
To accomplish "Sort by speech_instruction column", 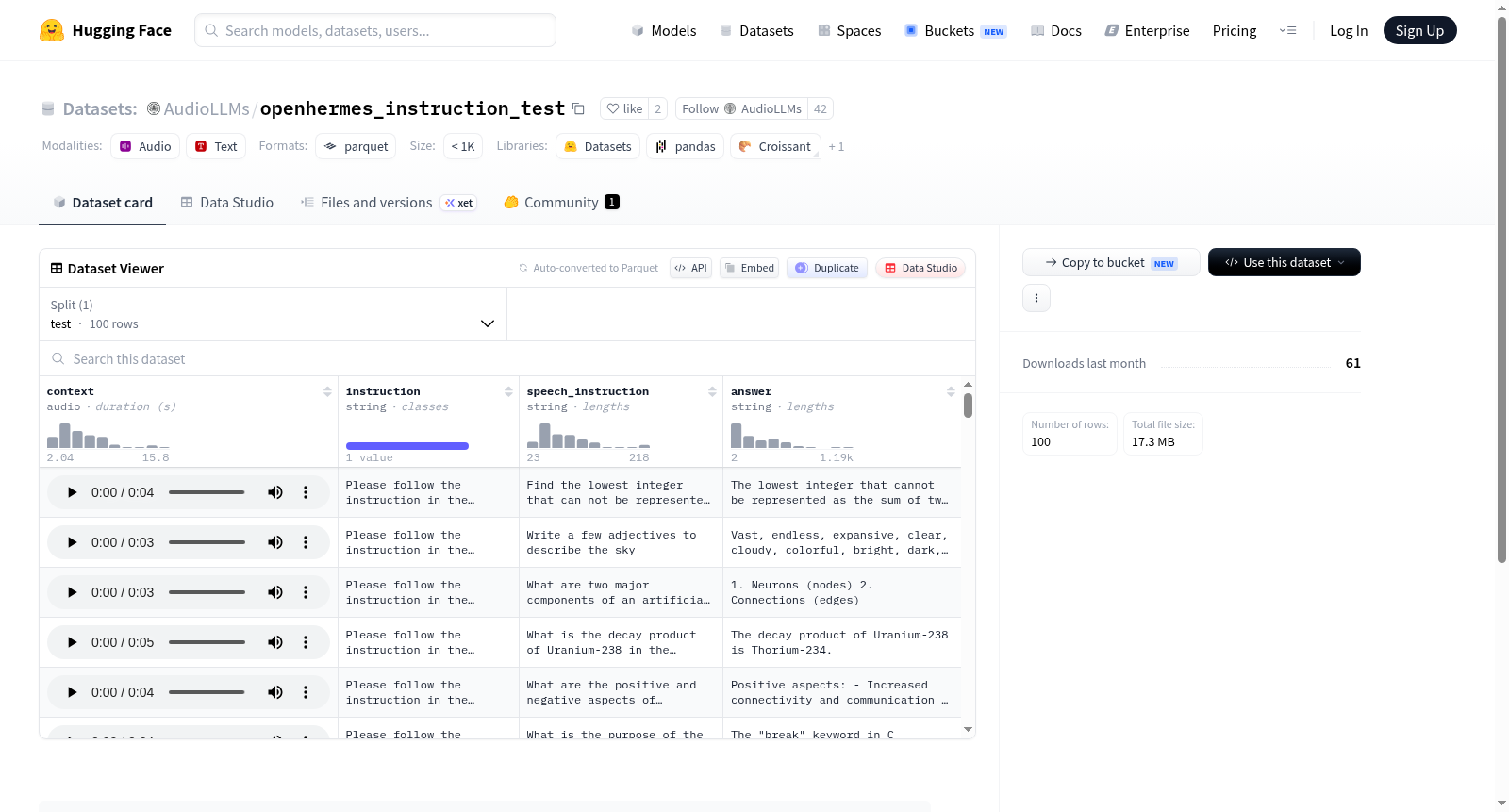I will pyautogui.click(x=712, y=391).
